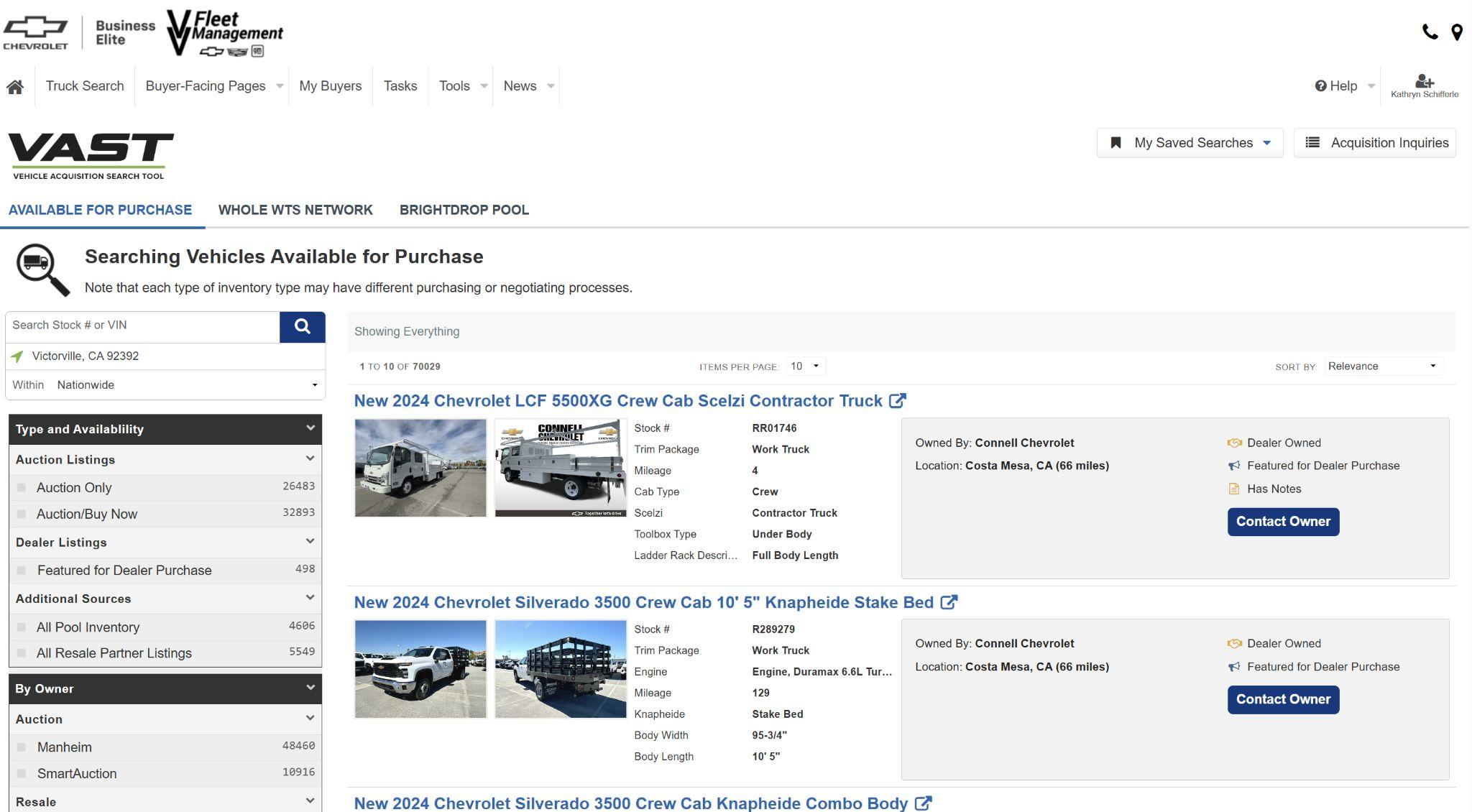1472x812 pixels.
Task: Click the green location arrow next to Victorville
Action: point(17,356)
